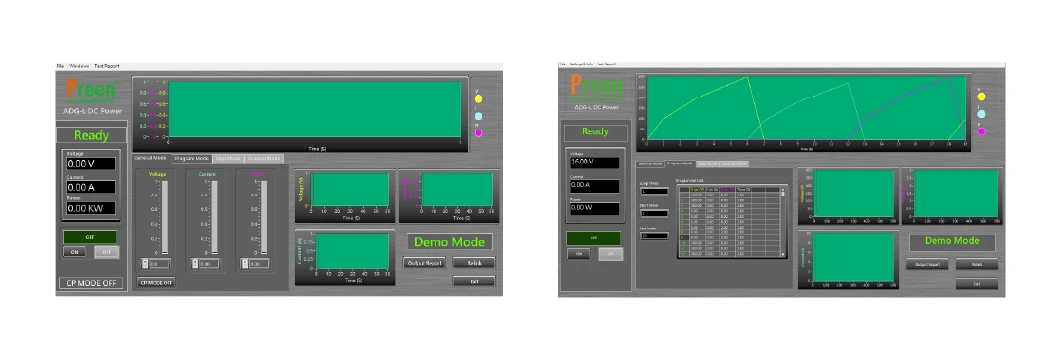Click green OFF indicator in left window
The width and height of the screenshot is (1061, 360).
point(90,237)
